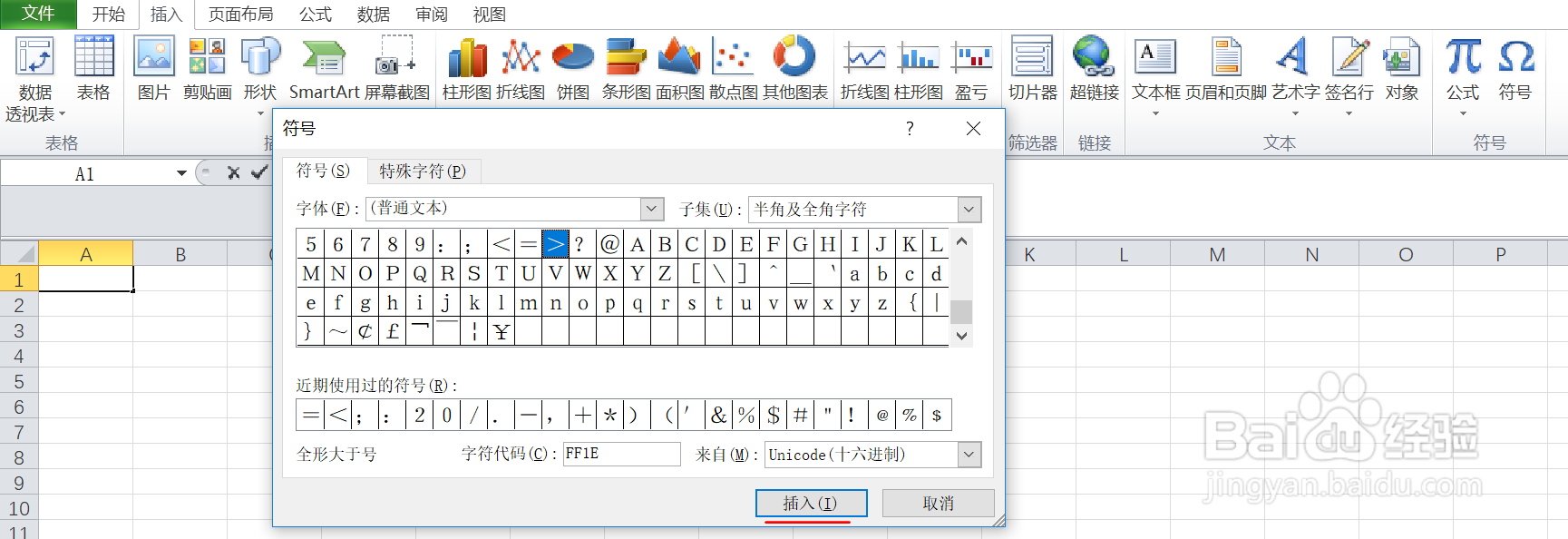Switch to the 审阅 Review tab

(x=431, y=15)
